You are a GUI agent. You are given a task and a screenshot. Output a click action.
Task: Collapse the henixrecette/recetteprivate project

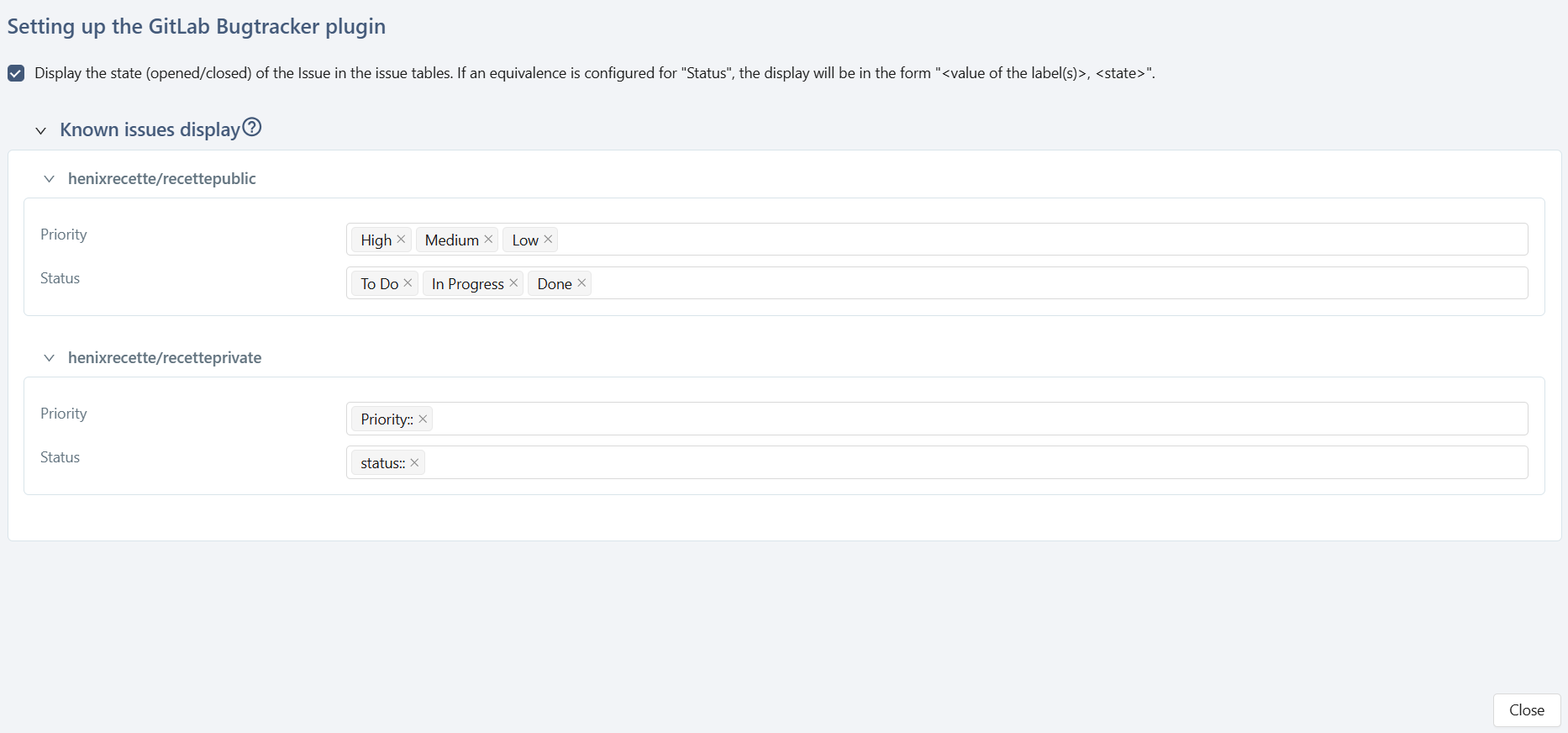coord(50,358)
